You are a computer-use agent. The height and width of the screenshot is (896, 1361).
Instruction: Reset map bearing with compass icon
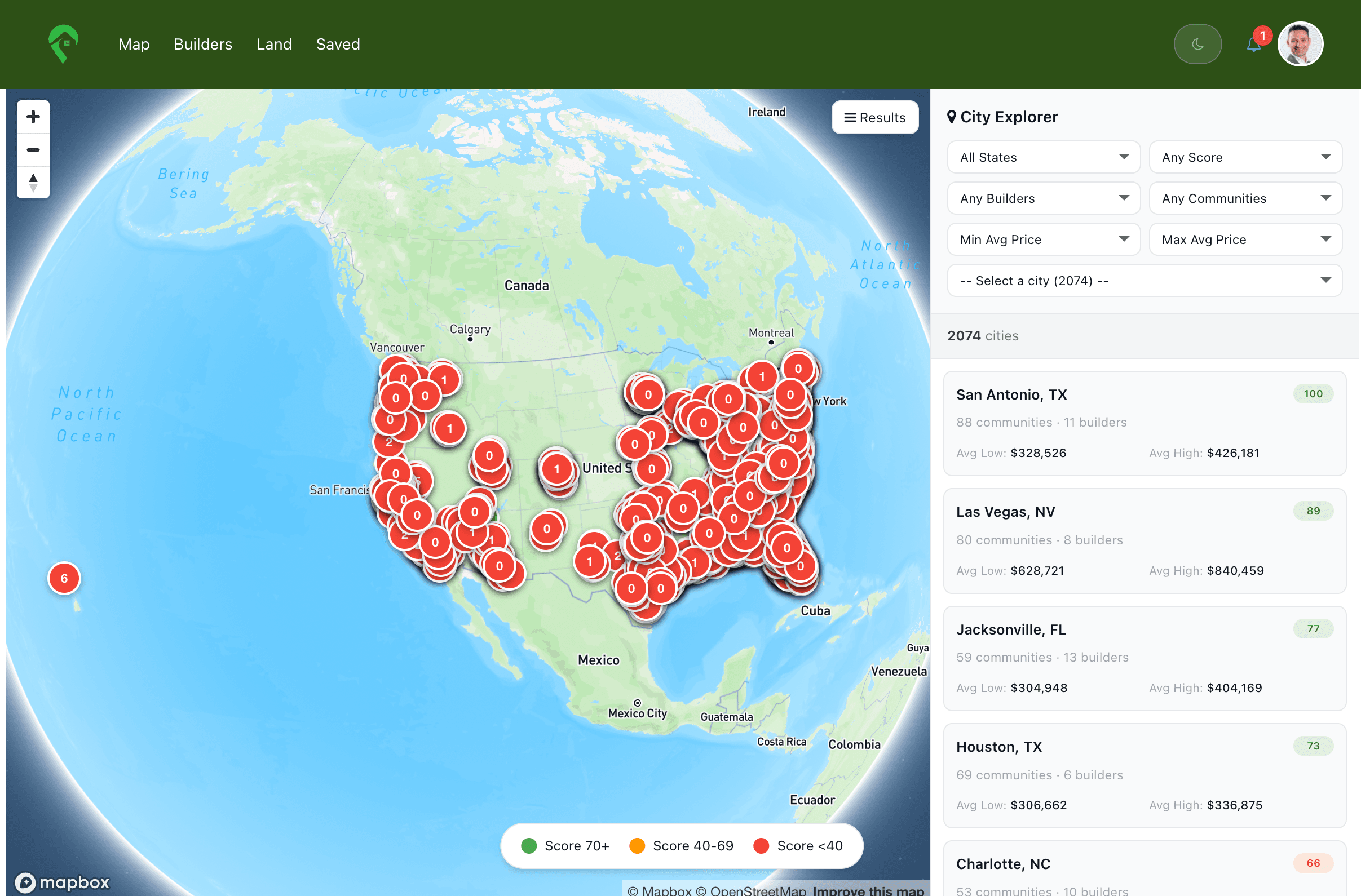pyautogui.click(x=33, y=183)
